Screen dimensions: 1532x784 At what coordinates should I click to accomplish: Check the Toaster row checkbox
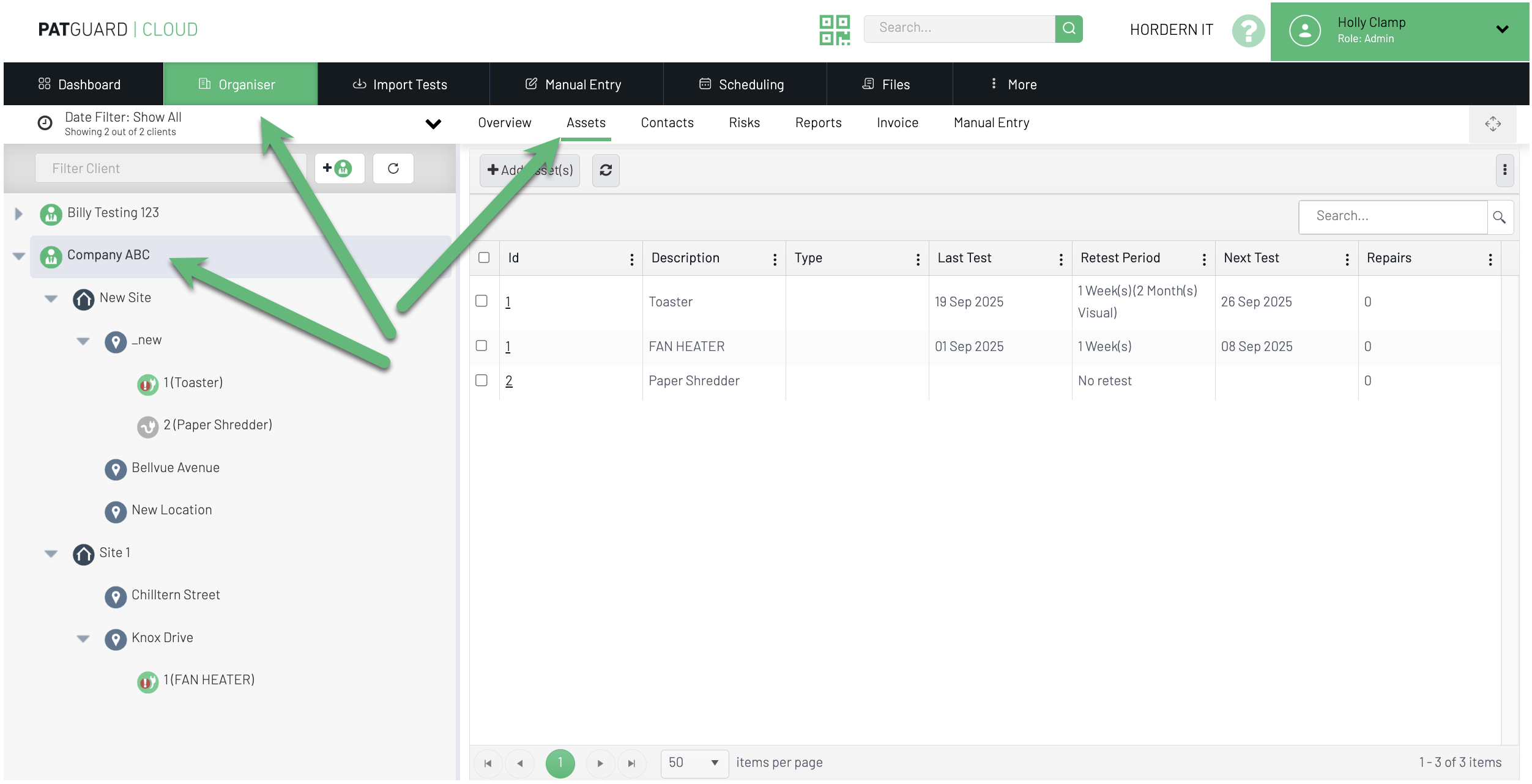(x=482, y=301)
